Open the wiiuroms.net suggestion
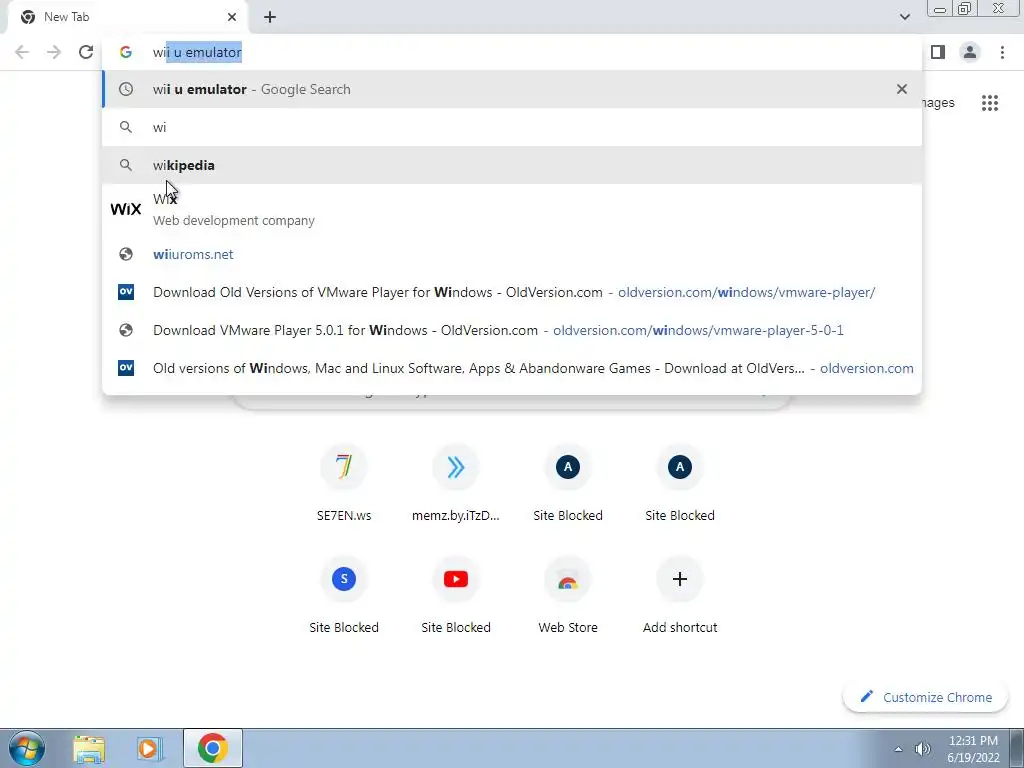 point(512,254)
